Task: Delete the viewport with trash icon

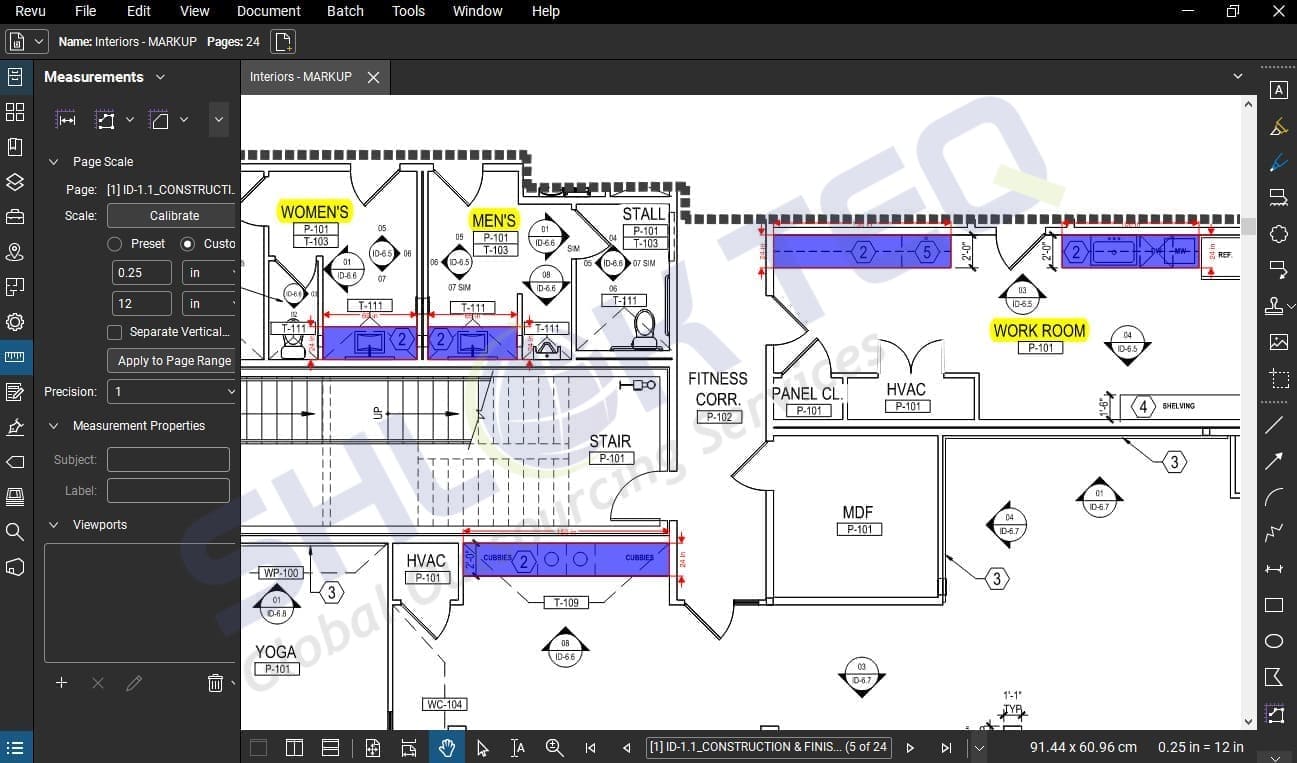Action: (215, 683)
